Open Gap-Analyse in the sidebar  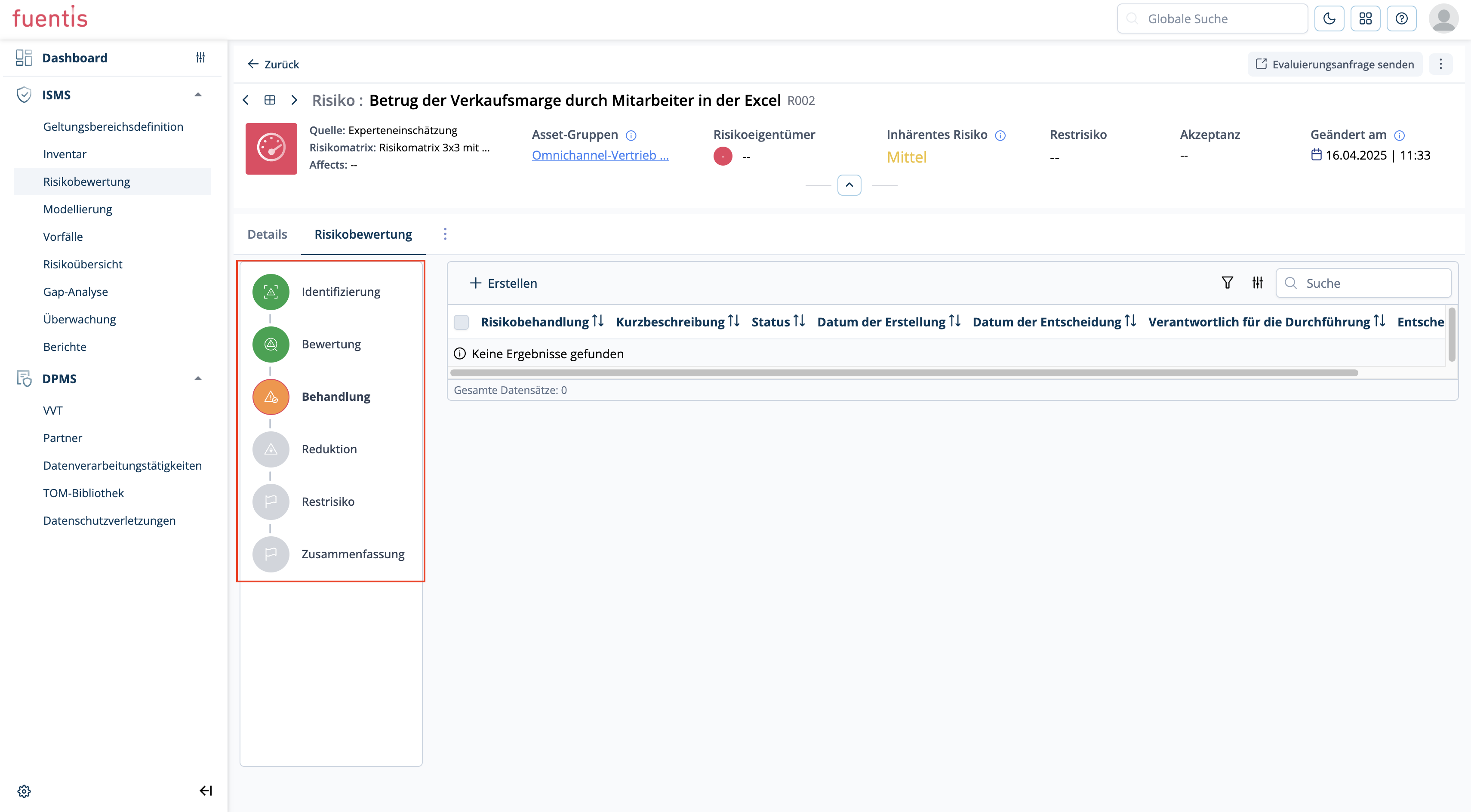tap(75, 292)
